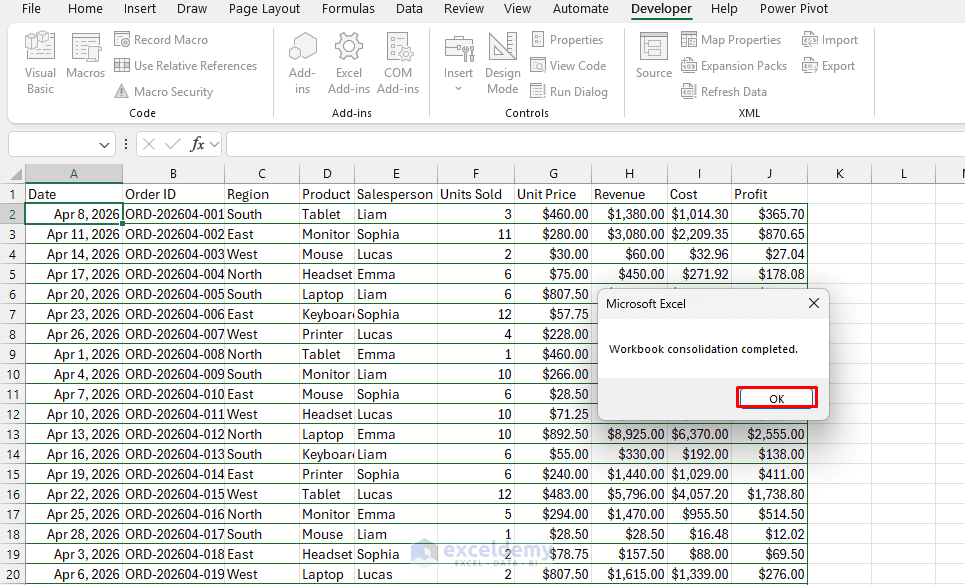Open the Add-ins gallery
The height and width of the screenshot is (585, 965).
[302, 63]
